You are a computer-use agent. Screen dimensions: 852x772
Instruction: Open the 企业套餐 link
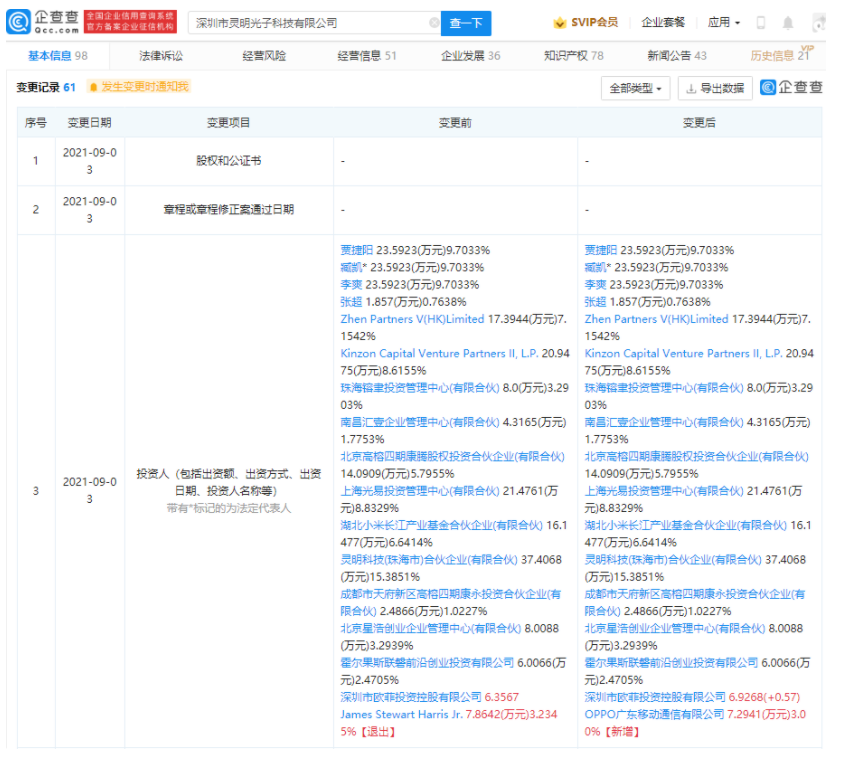point(663,22)
